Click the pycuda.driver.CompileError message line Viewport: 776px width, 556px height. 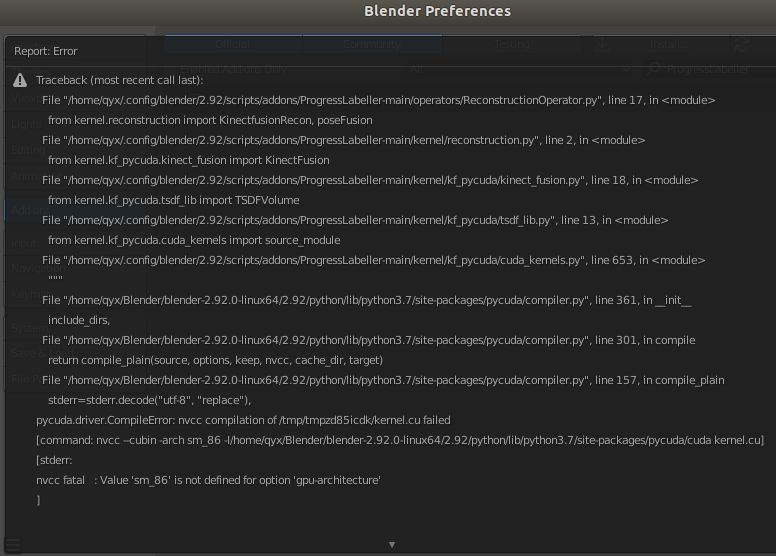pyautogui.click(x=243, y=420)
